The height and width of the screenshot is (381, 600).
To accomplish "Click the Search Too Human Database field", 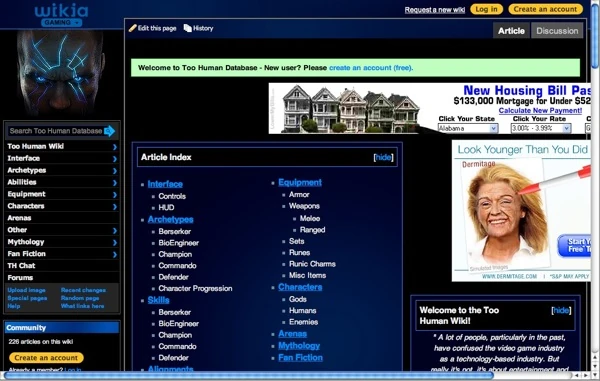I will point(55,131).
